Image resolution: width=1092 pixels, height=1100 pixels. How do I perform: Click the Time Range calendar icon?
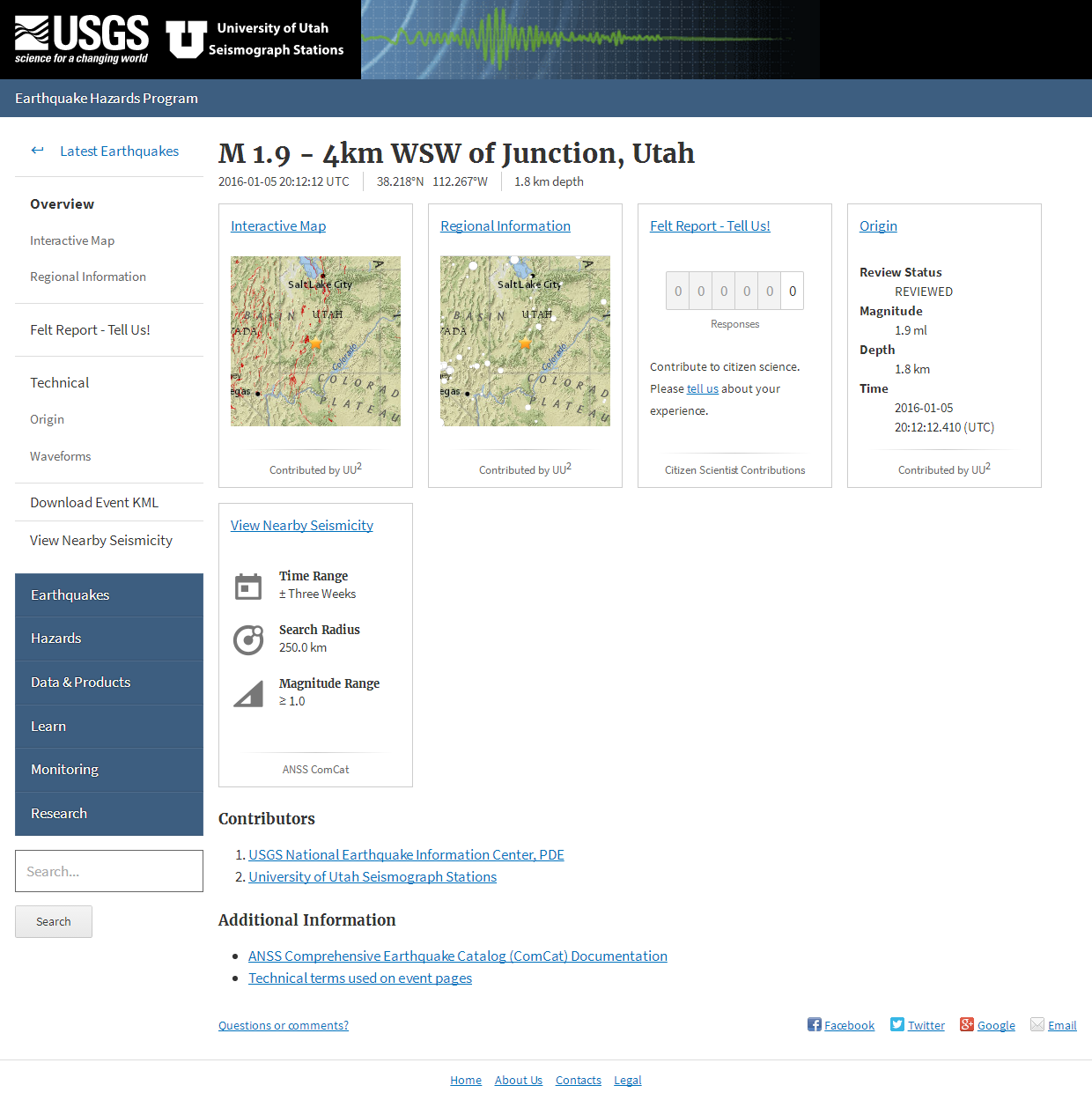[x=248, y=586]
